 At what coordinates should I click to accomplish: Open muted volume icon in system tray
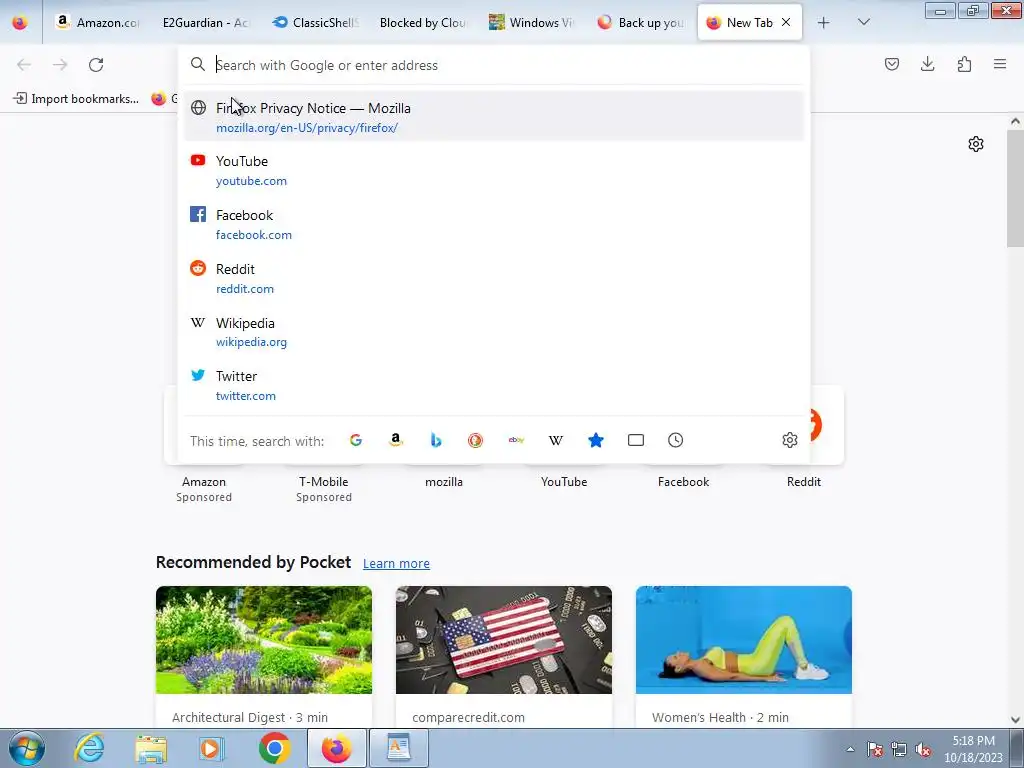[x=923, y=750]
